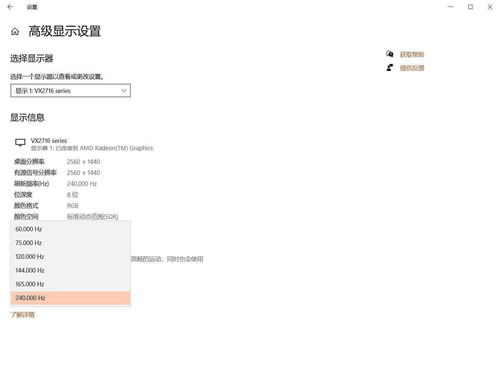Open the 提供反馈 link

click(412, 68)
